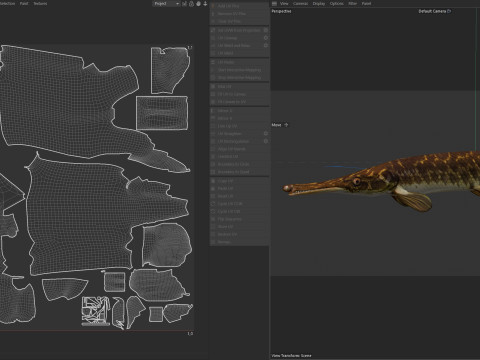
Task: Click the lock icon right of Project dropdown
Action: point(191,4)
